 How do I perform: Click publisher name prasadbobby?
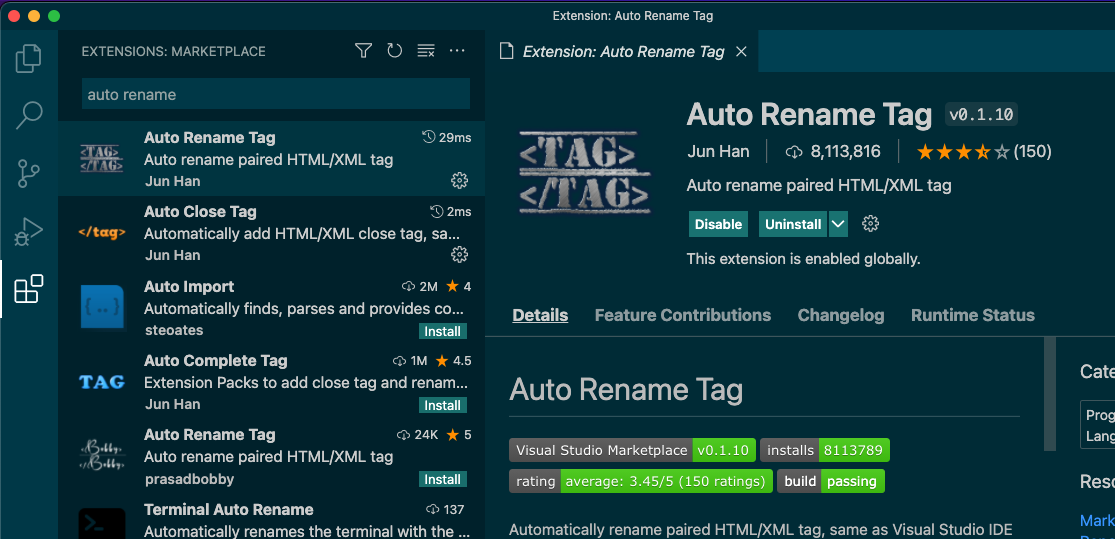[188, 479]
